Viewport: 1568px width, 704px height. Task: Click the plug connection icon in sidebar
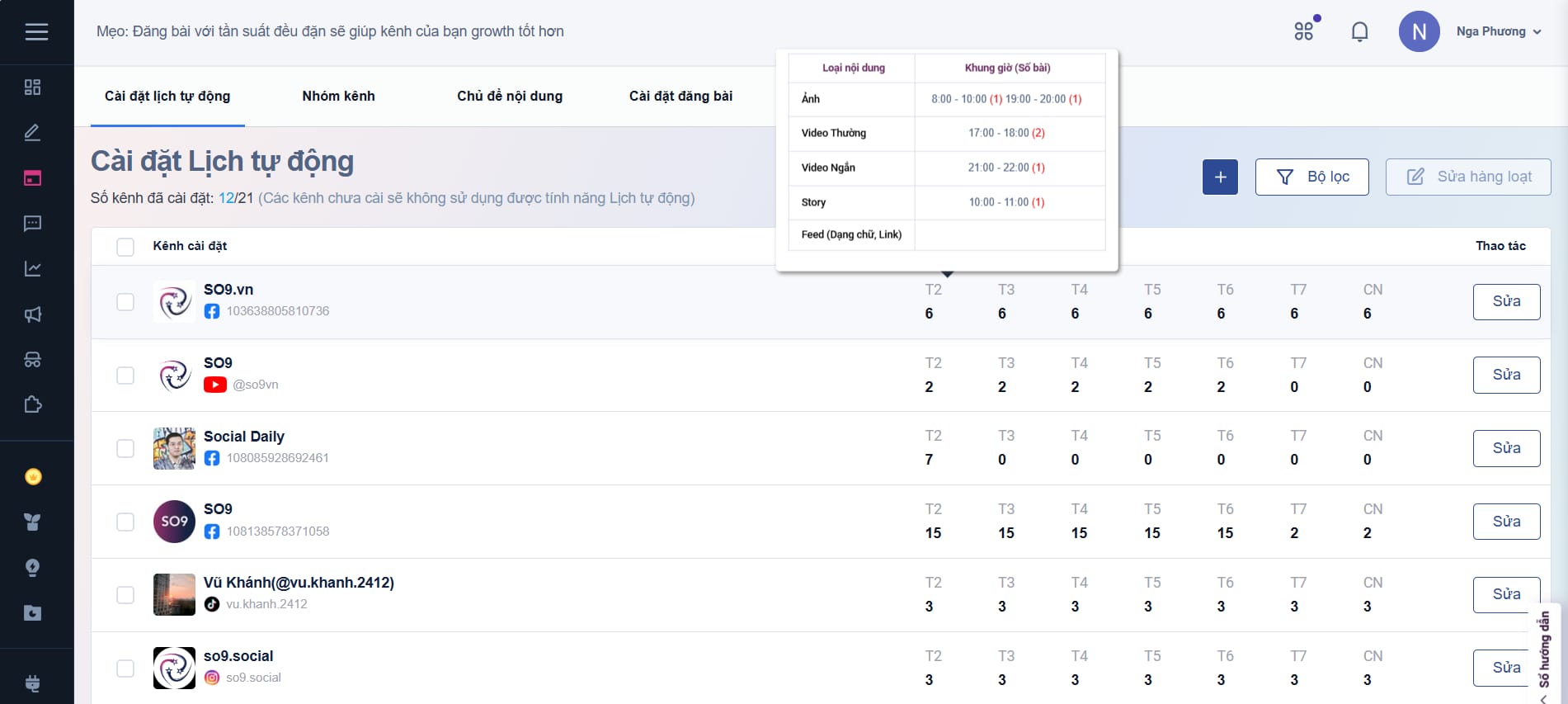coord(33,683)
